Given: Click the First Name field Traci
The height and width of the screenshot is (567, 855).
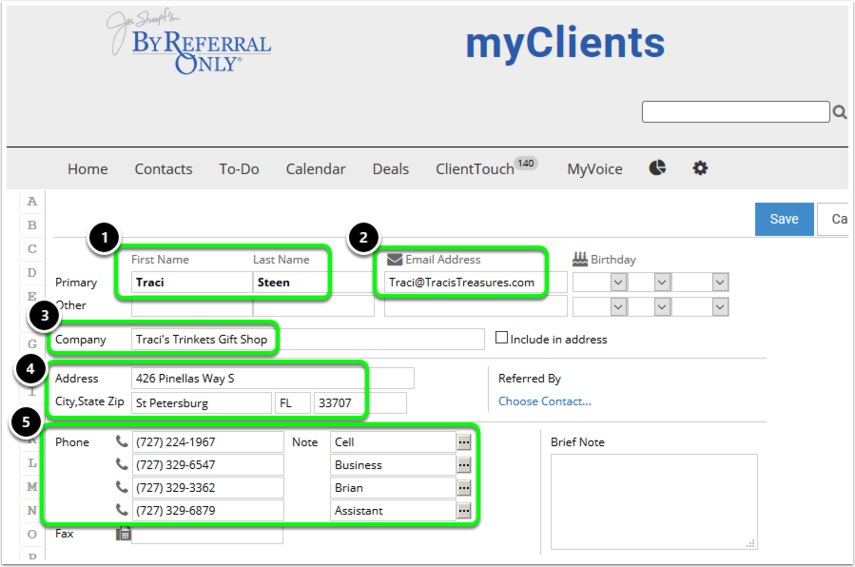Looking at the screenshot, I should (192, 282).
